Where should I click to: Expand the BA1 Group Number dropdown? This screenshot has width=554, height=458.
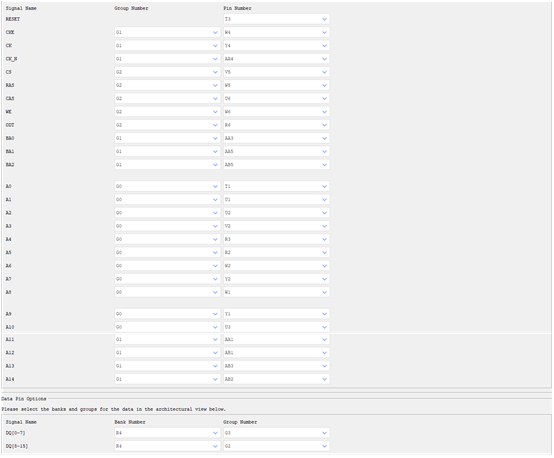click(x=167, y=152)
